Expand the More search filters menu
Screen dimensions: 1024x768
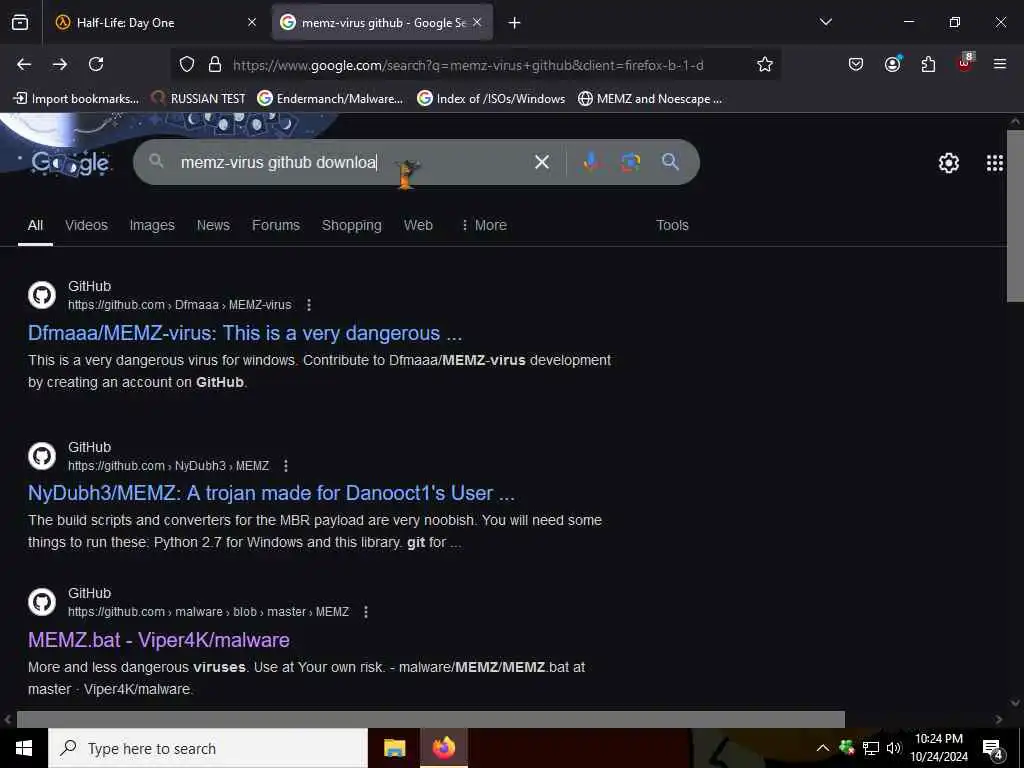point(484,225)
